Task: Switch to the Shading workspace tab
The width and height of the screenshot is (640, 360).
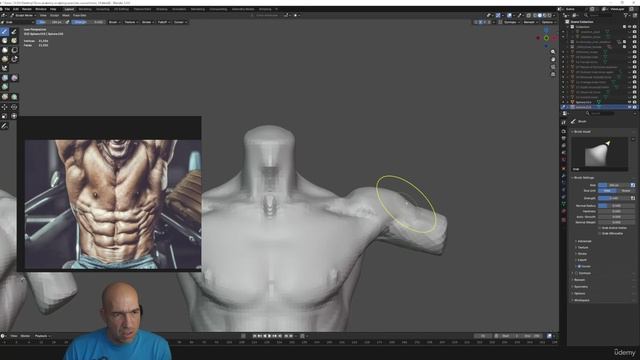Action: pyautogui.click(x=162, y=9)
